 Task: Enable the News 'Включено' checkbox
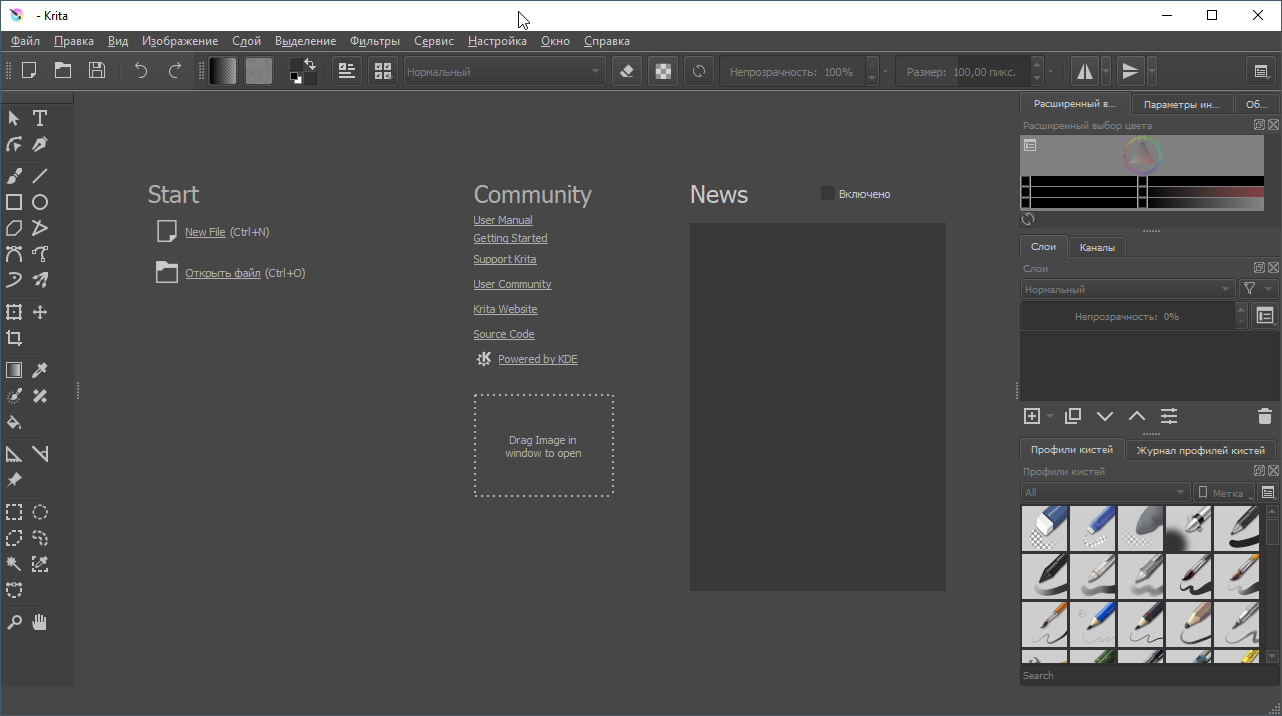click(x=828, y=193)
